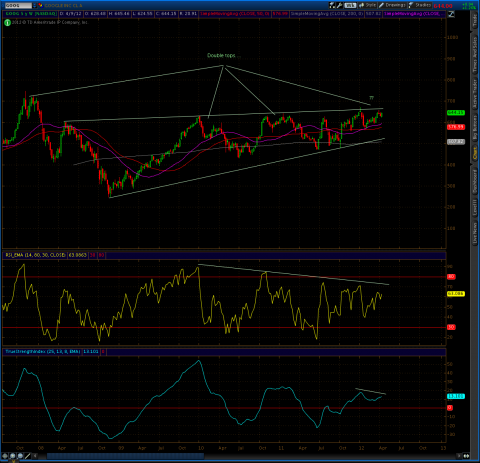
Task: Click the GOOG symbol input field
Action: coord(18,5)
